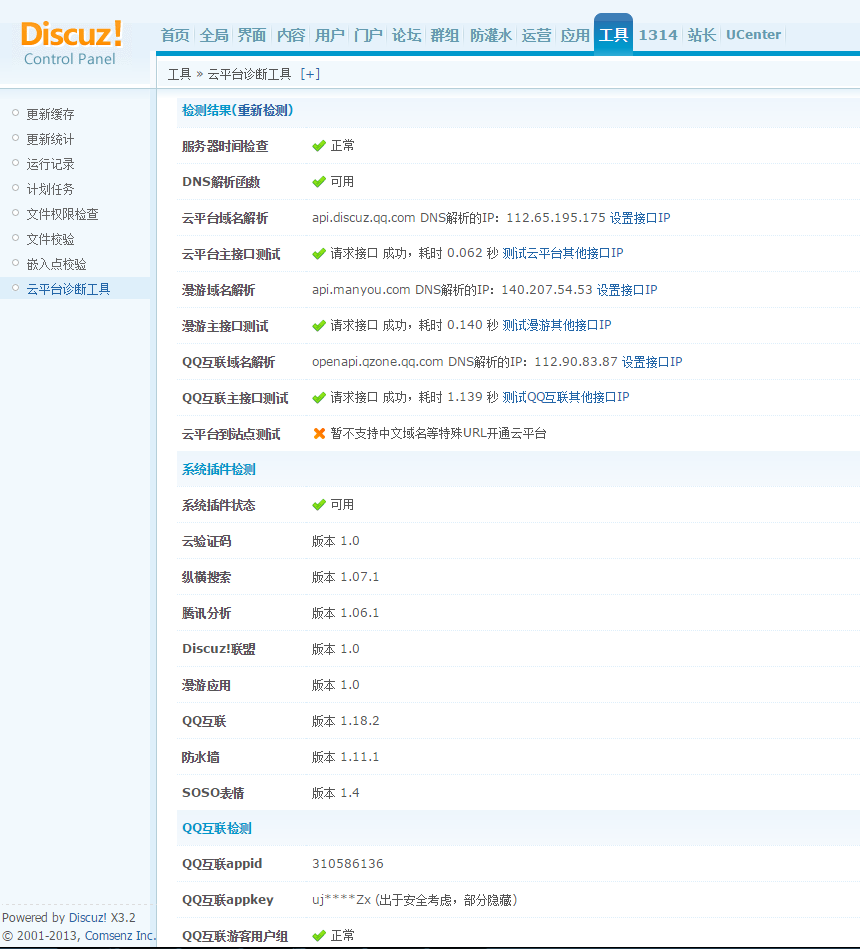Open the 界面 navigation tab
The width and height of the screenshot is (860, 949).
(252, 35)
